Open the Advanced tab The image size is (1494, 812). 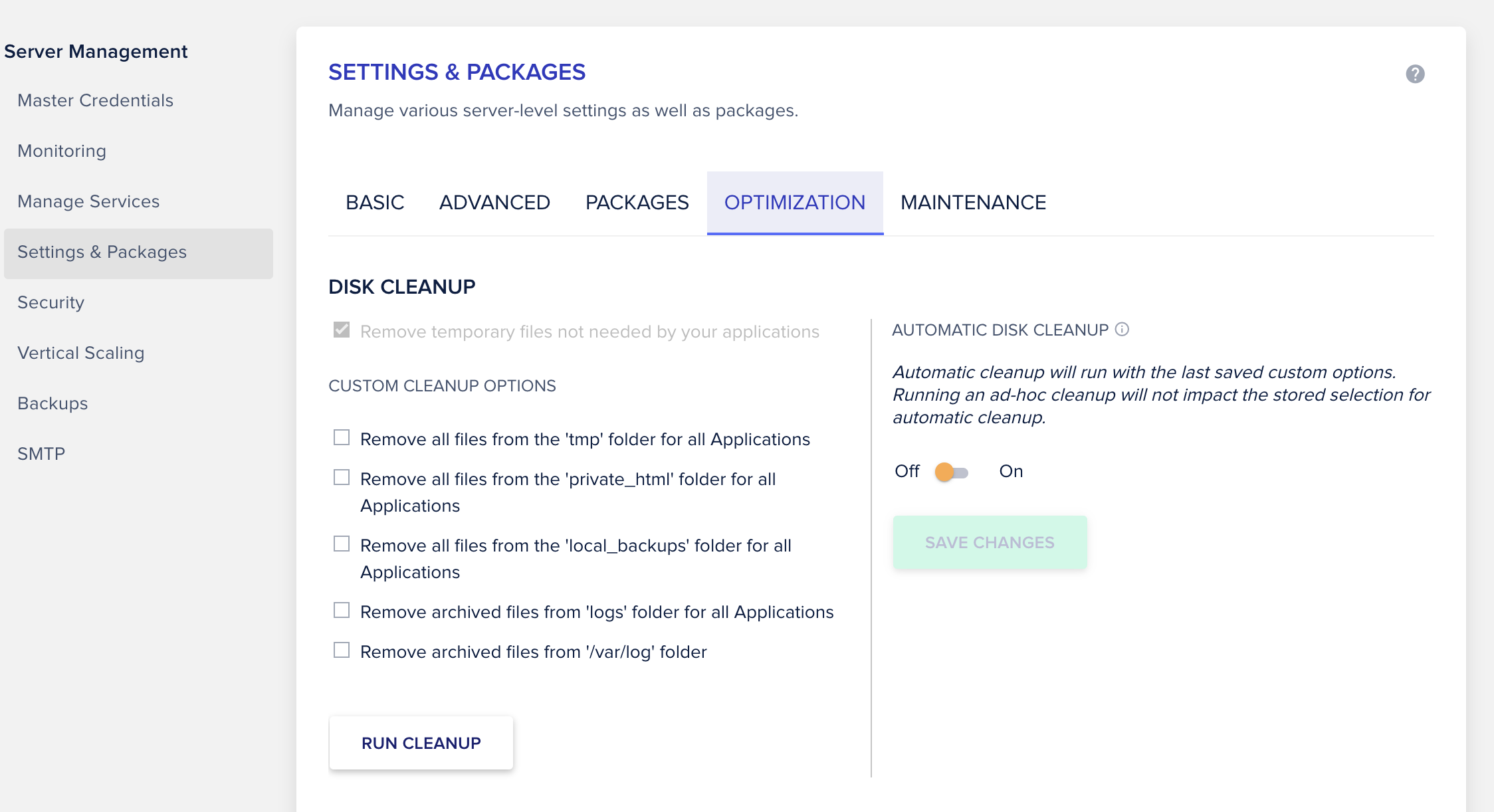click(494, 203)
